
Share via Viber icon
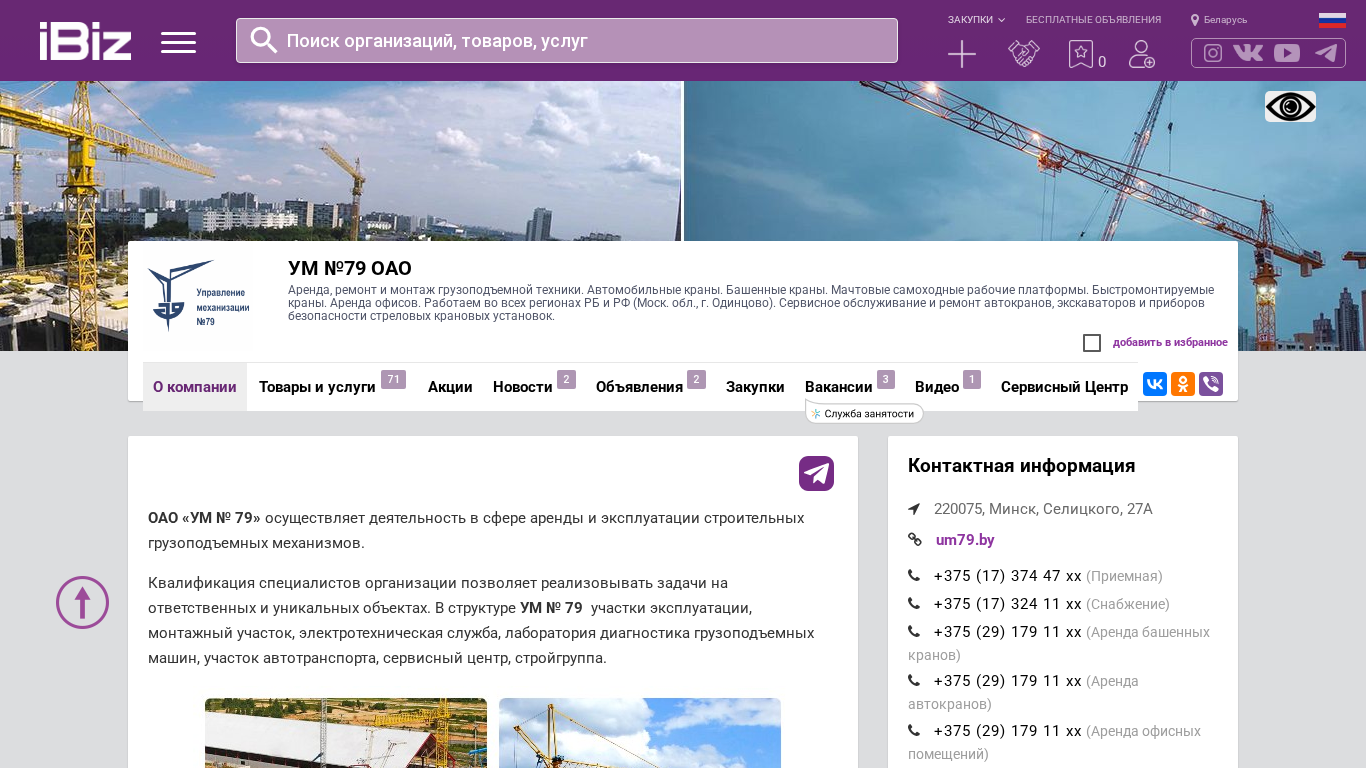(x=1211, y=384)
